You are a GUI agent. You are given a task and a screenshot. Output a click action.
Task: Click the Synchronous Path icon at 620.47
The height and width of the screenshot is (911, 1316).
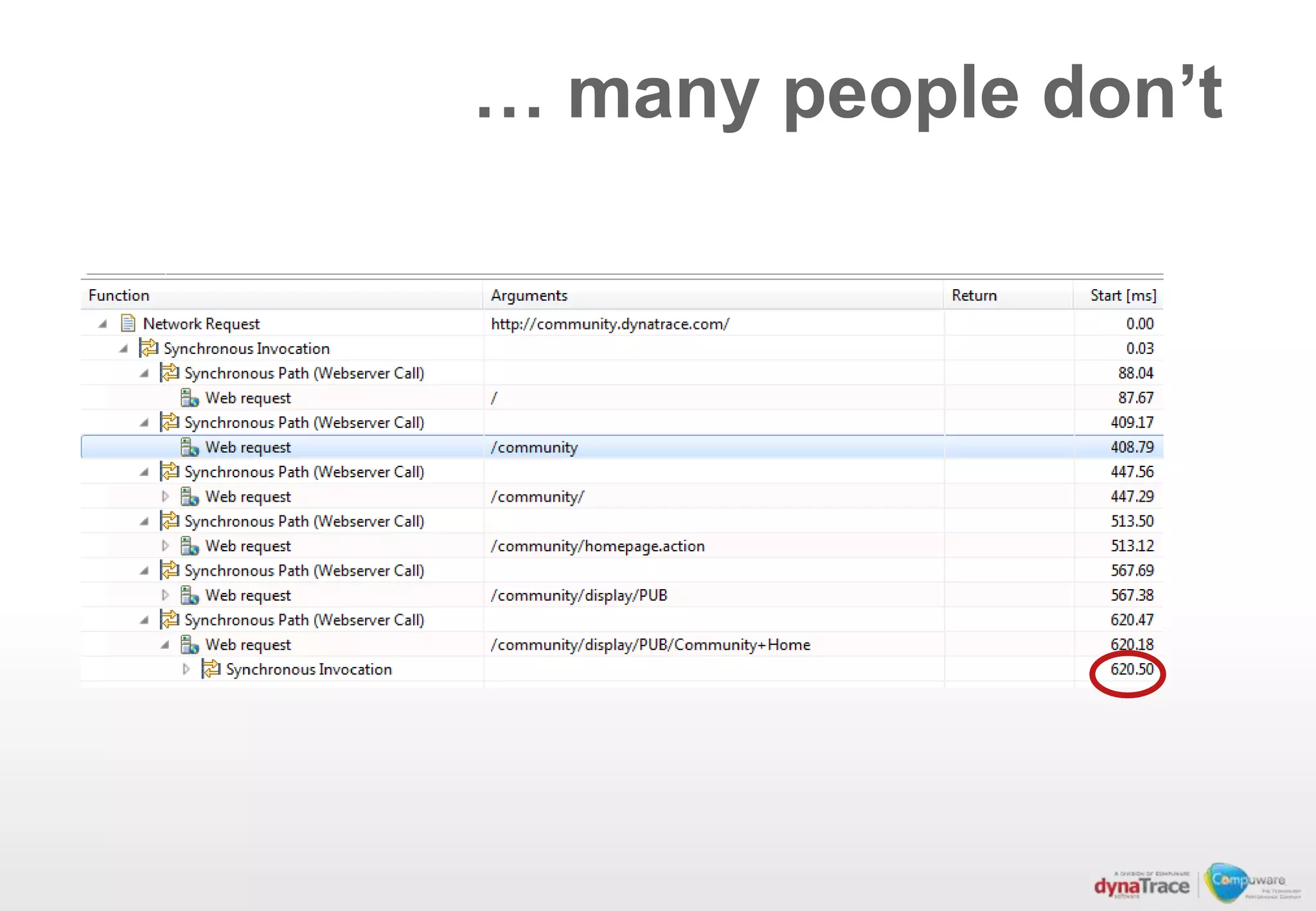pyautogui.click(x=170, y=620)
